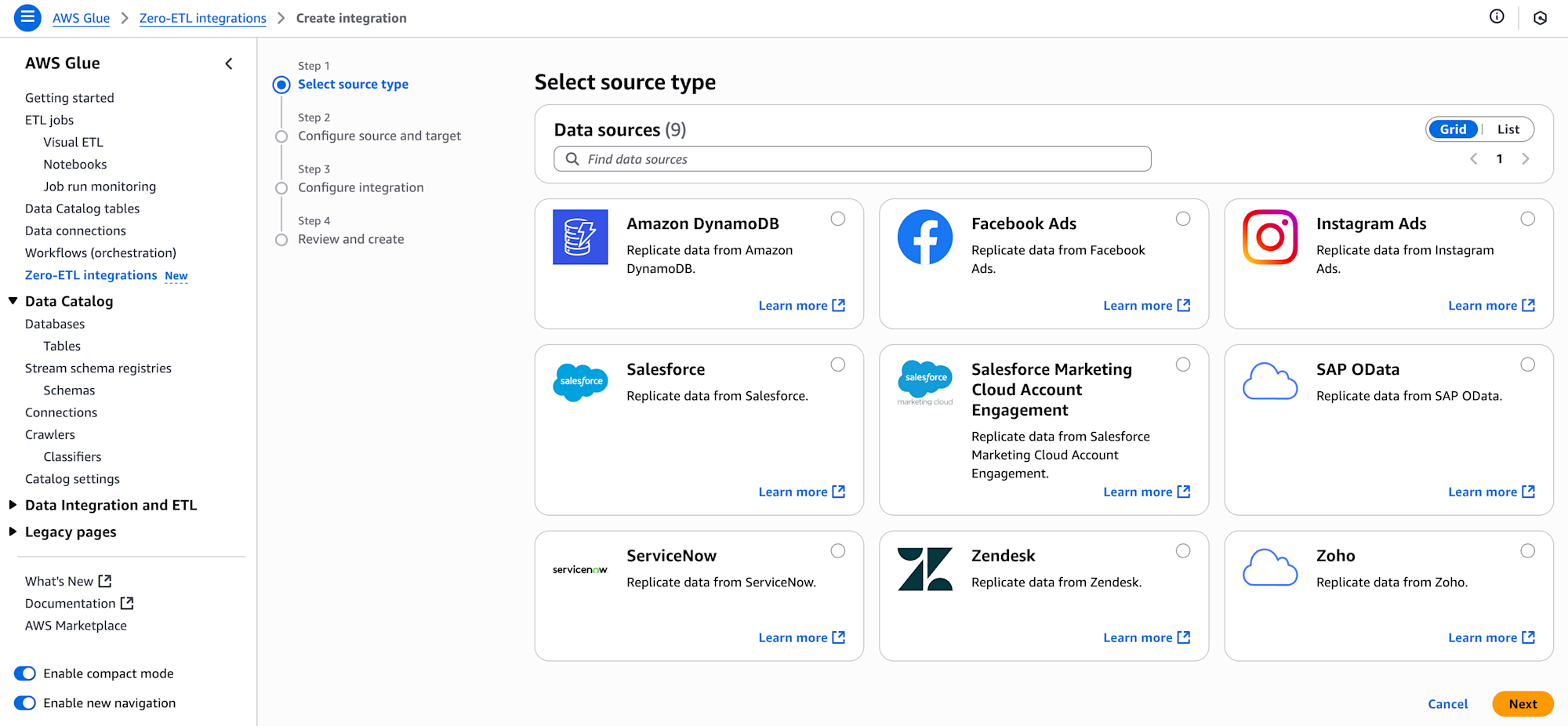Collapse the AWS Glue side panel

(x=229, y=64)
